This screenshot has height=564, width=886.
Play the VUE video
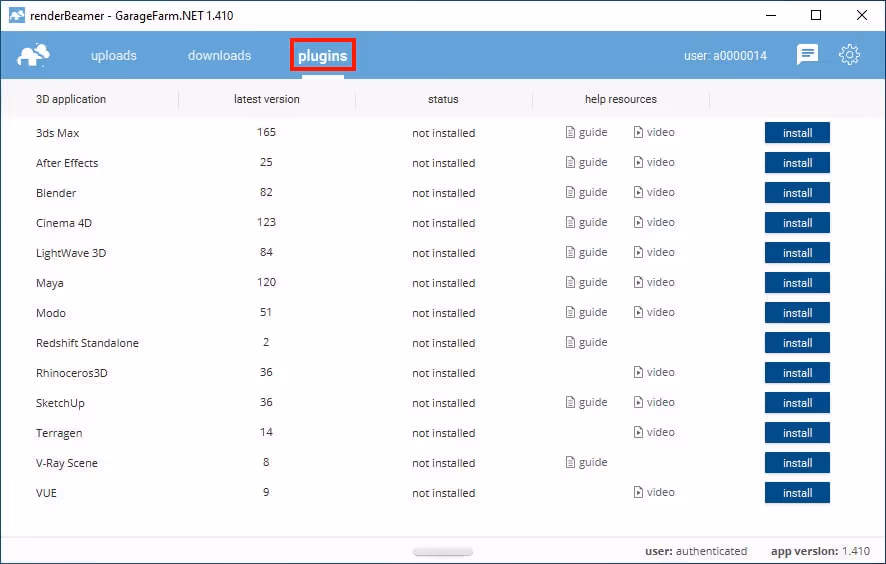point(654,492)
